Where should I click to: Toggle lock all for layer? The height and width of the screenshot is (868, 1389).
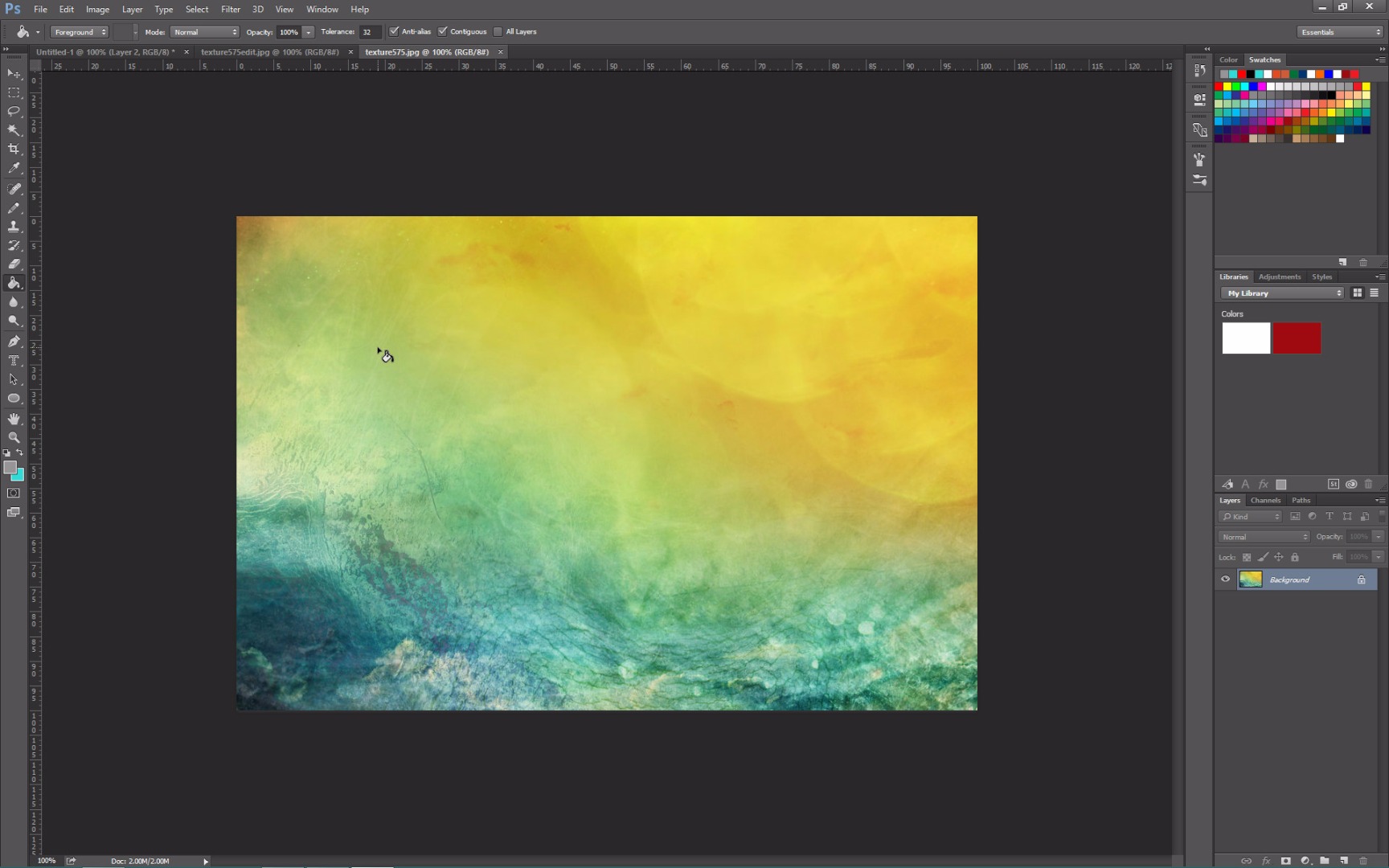(1295, 557)
